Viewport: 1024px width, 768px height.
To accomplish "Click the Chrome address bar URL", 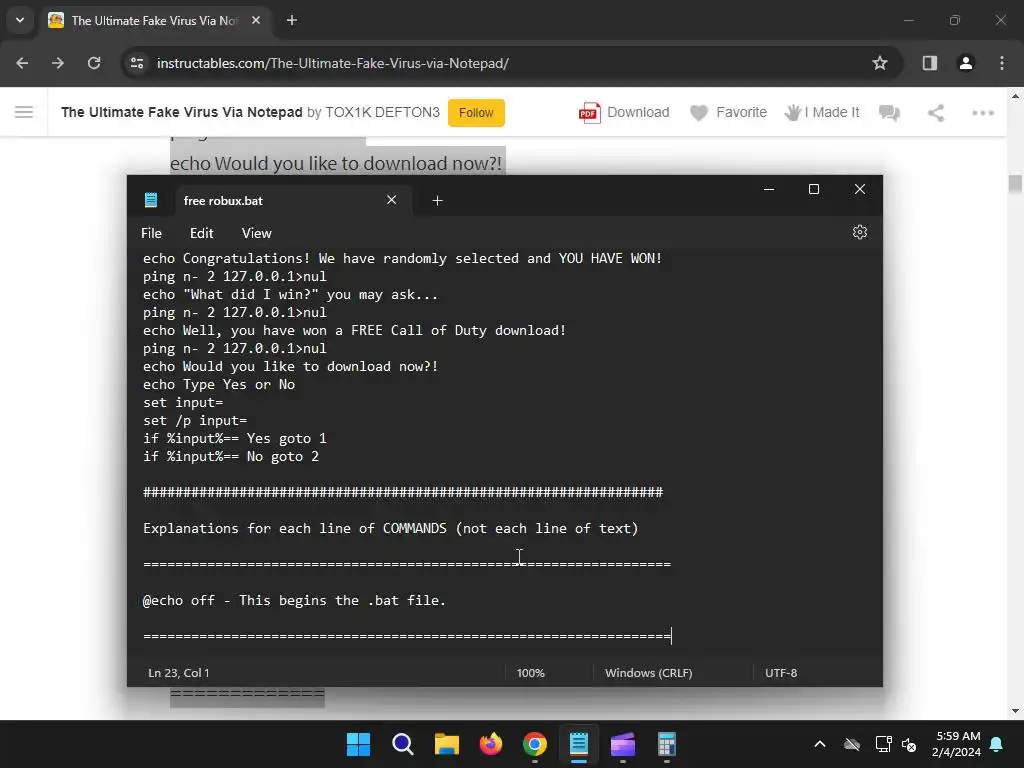I will pos(332,63).
